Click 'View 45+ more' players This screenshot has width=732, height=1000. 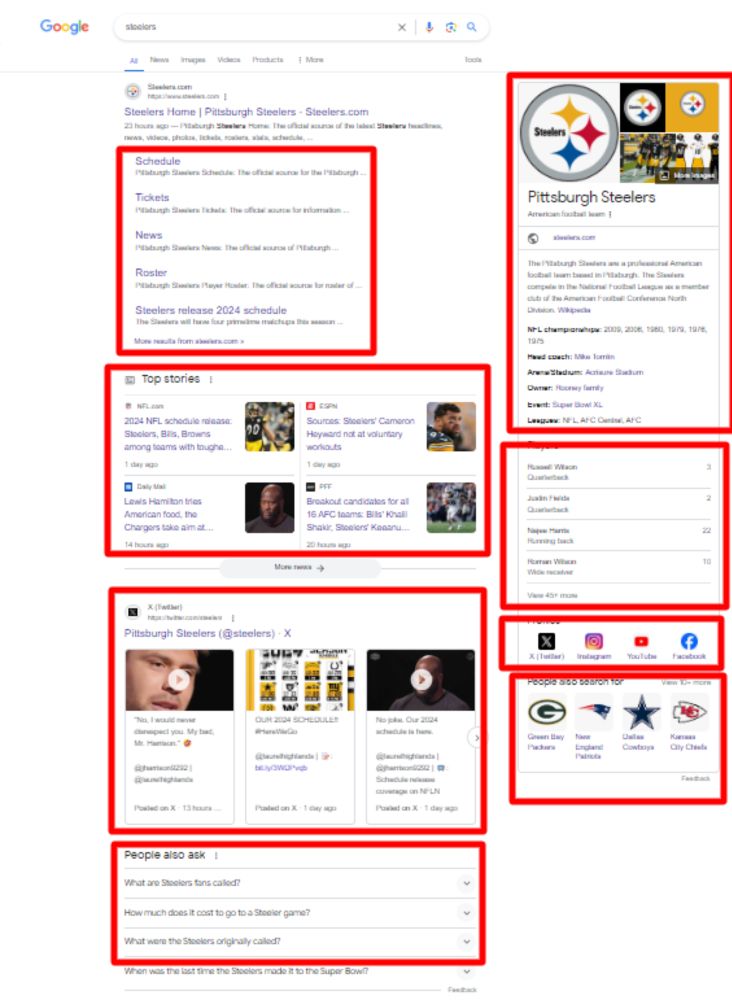click(x=552, y=595)
